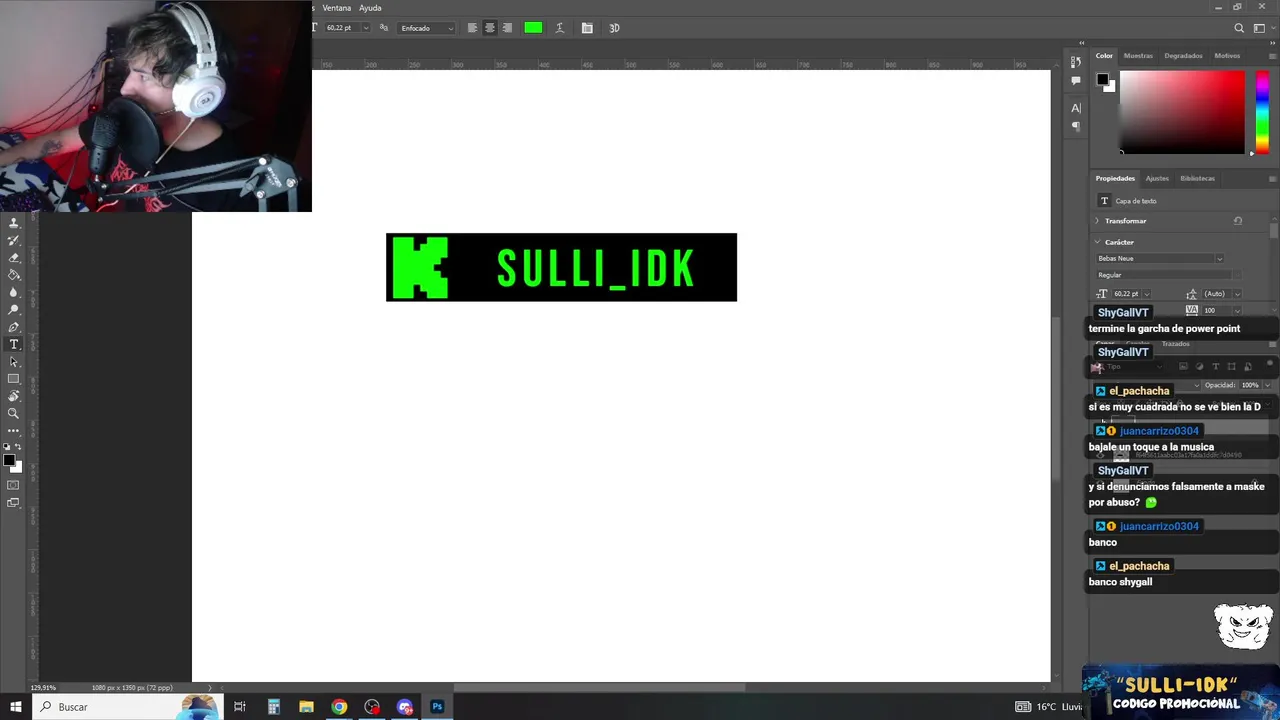Viewport: 1280px width, 720px height.
Task: Align text left in options bar
Action: tap(472, 28)
